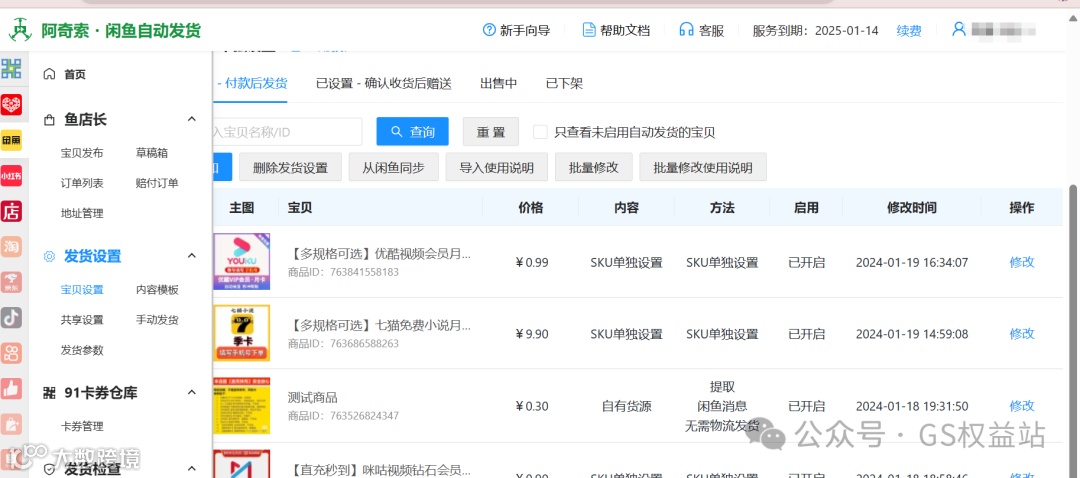Focus the 宝贝名称/ID search field
Viewport: 1080px width, 478px height.
coord(288,132)
